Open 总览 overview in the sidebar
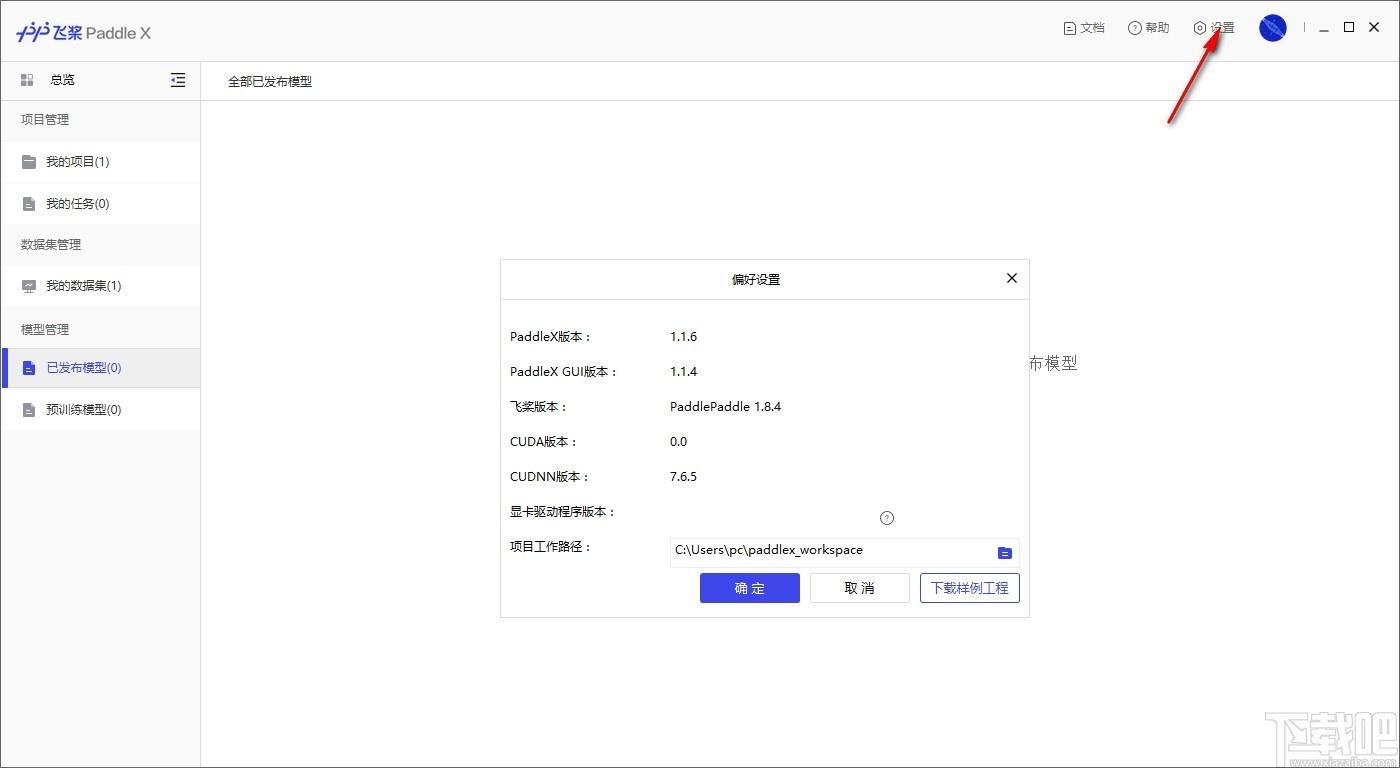Image resolution: width=1400 pixels, height=768 pixels. [63, 80]
